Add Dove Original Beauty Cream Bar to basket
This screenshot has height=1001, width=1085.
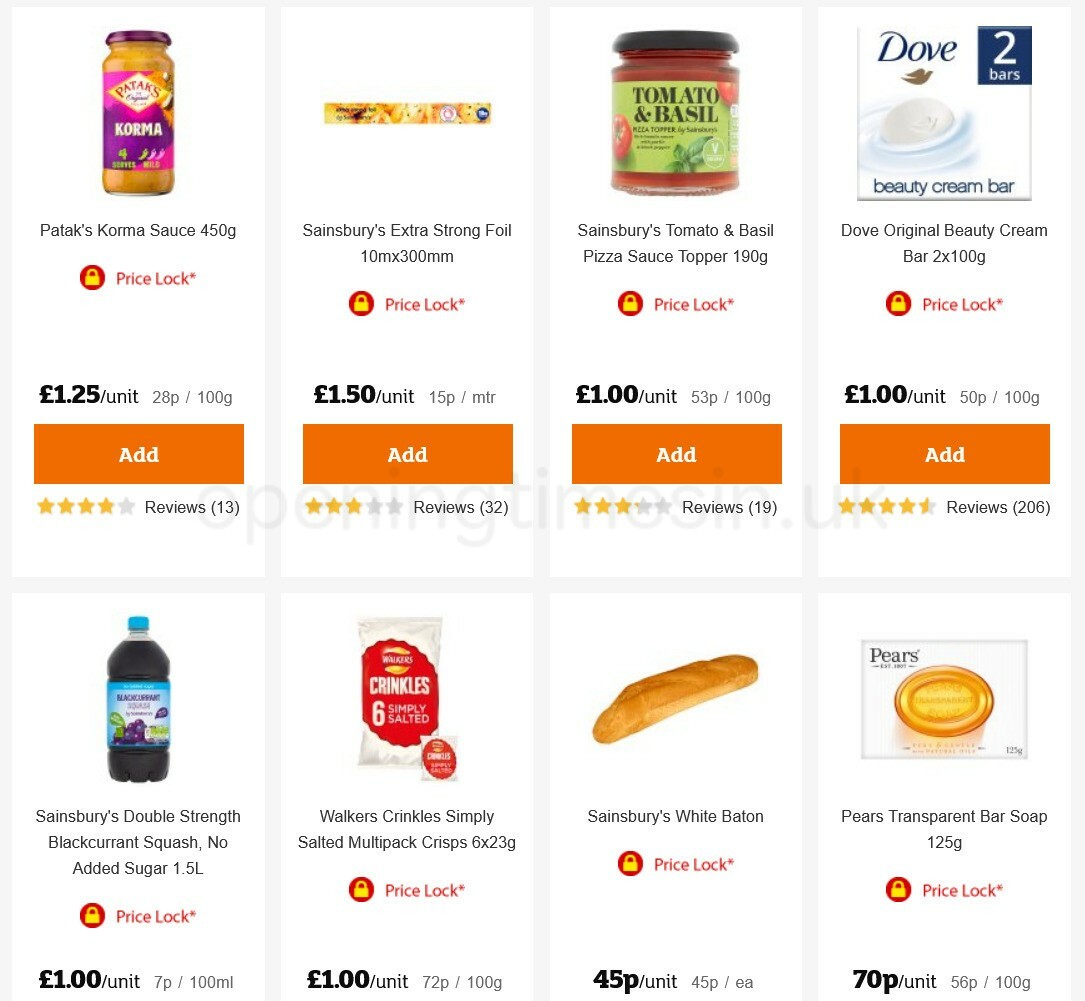point(944,454)
